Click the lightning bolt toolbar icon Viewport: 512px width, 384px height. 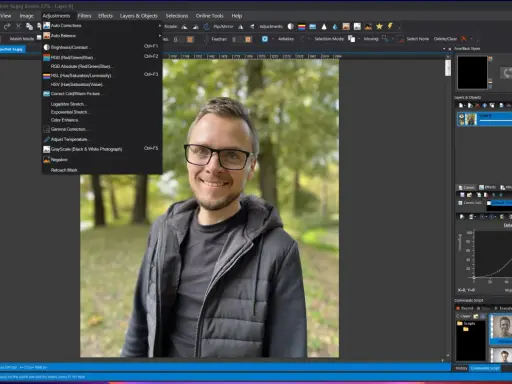pyautogui.click(x=390, y=26)
